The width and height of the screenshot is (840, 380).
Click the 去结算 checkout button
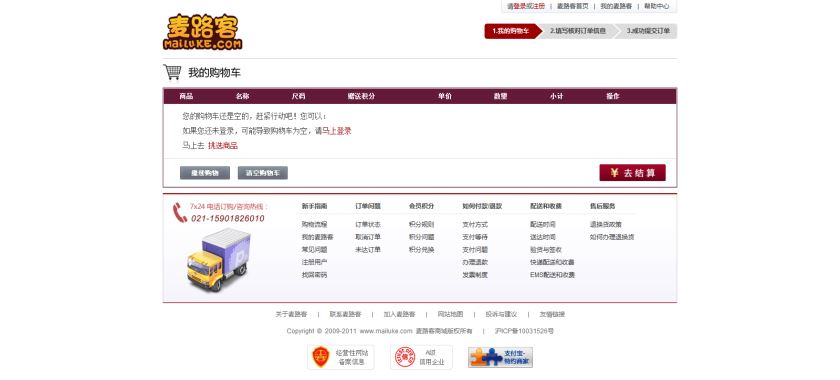pyautogui.click(x=632, y=173)
